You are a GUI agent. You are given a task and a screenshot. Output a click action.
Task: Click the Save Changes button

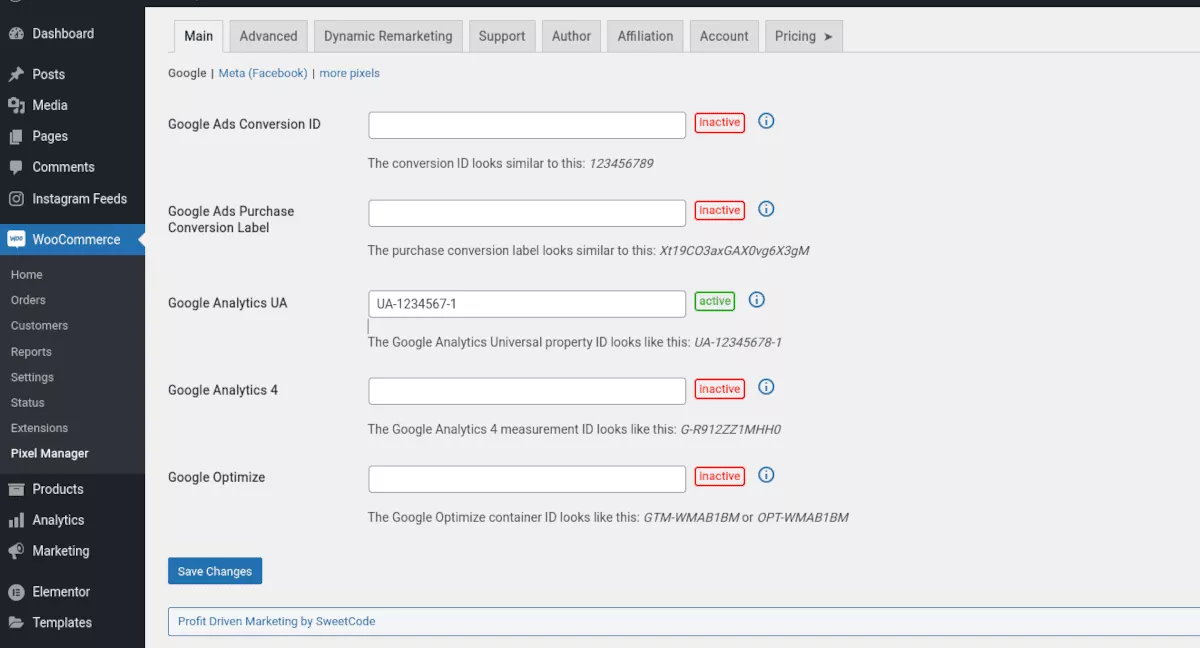point(215,571)
